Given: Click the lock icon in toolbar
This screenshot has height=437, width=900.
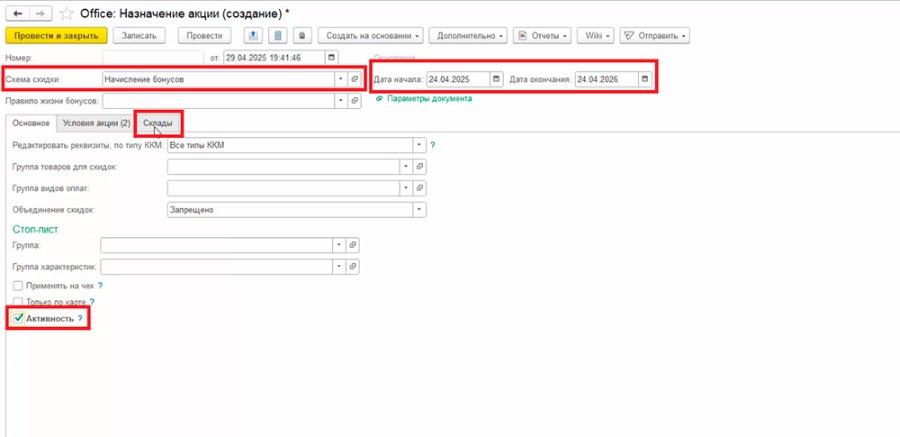Looking at the screenshot, I should [x=302, y=36].
